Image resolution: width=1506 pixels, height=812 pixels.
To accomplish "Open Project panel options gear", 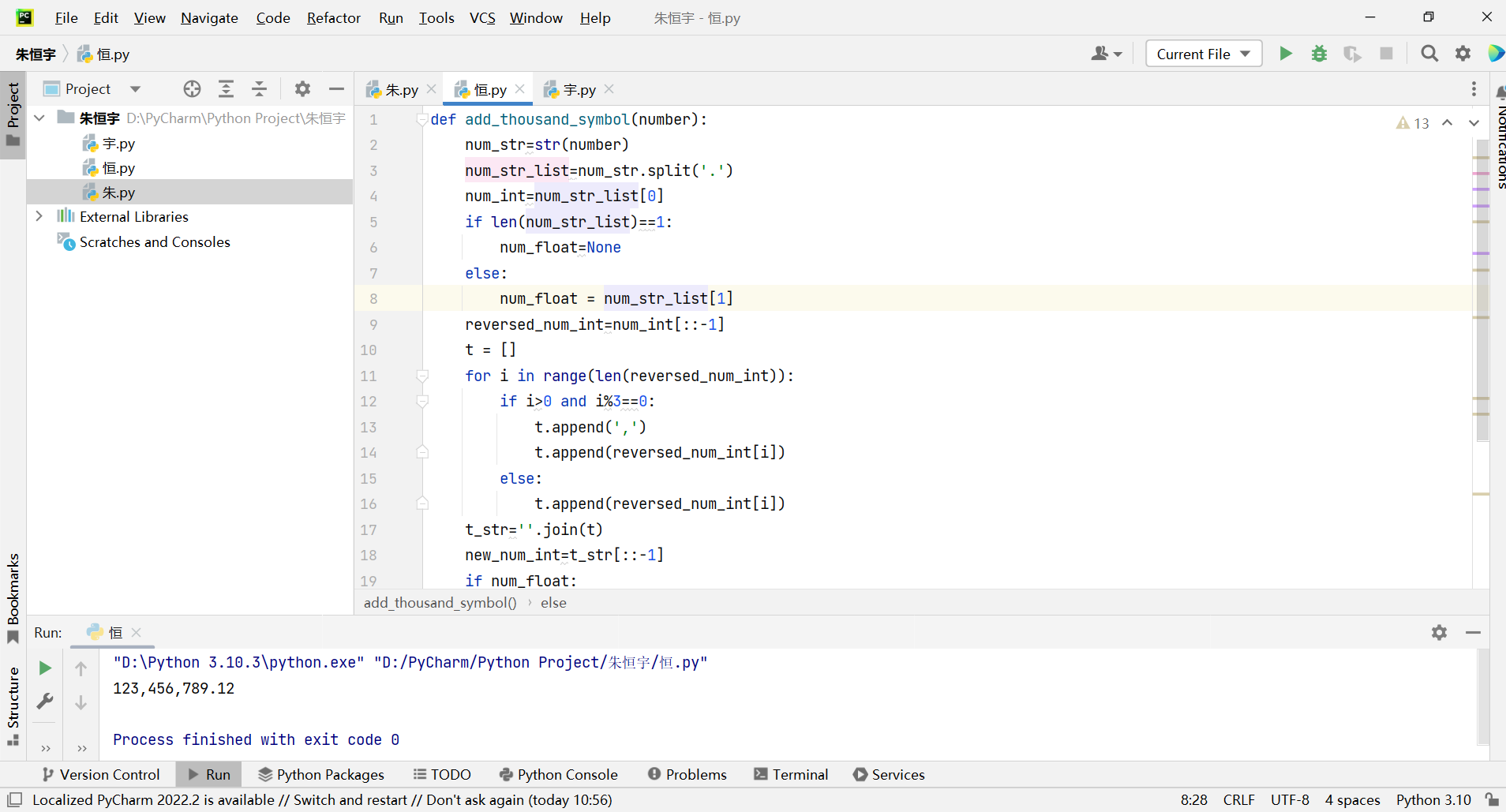I will 302,89.
